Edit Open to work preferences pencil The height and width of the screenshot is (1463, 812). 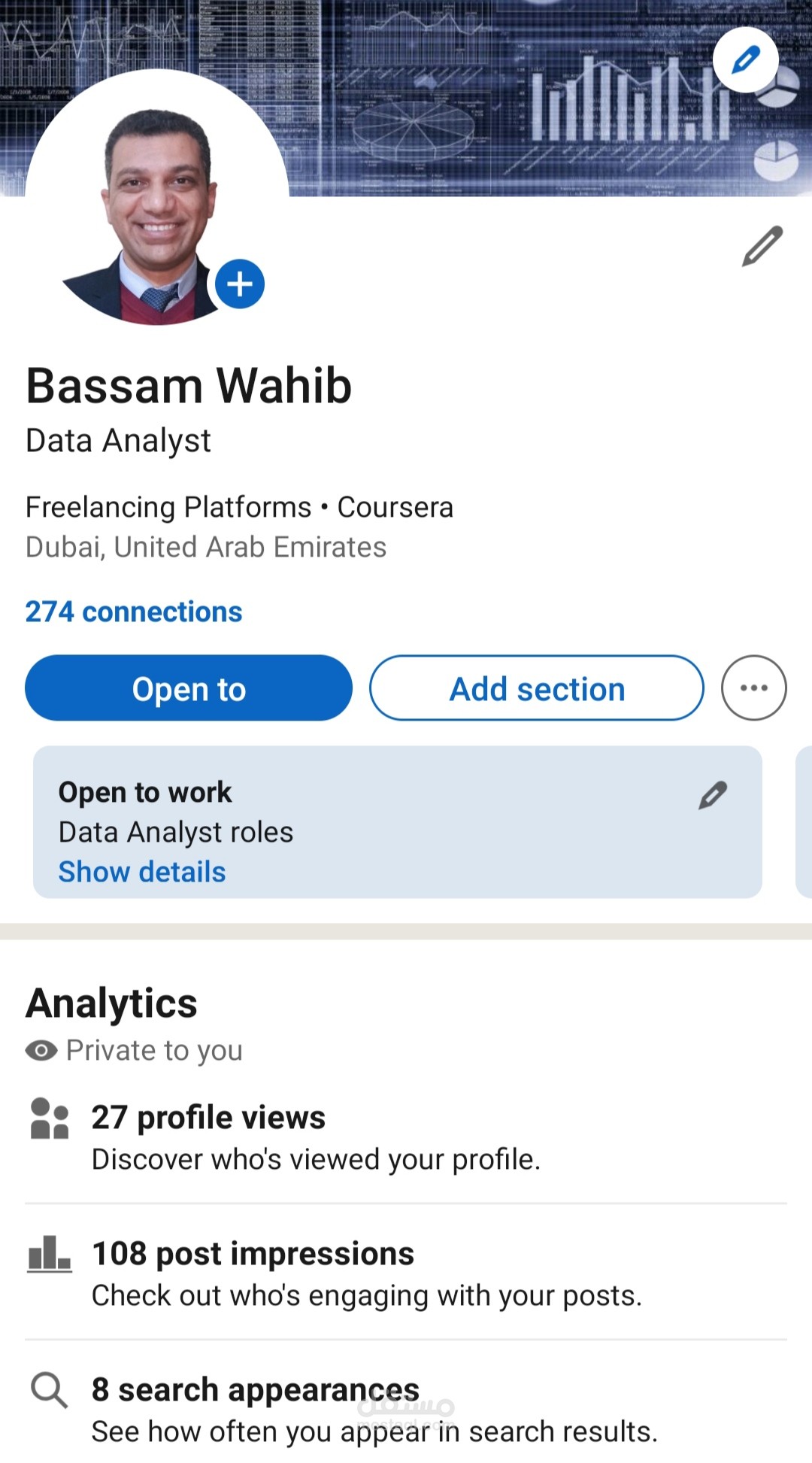(713, 795)
